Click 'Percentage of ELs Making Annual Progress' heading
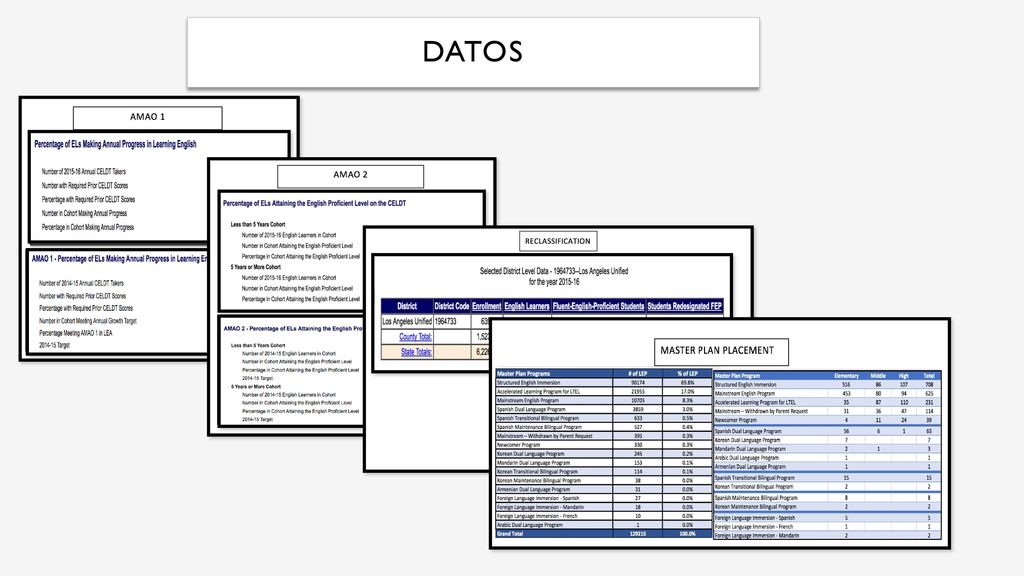Image resolution: width=1024 pixels, height=576 pixels. pyautogui.click(x=115, y=144)
